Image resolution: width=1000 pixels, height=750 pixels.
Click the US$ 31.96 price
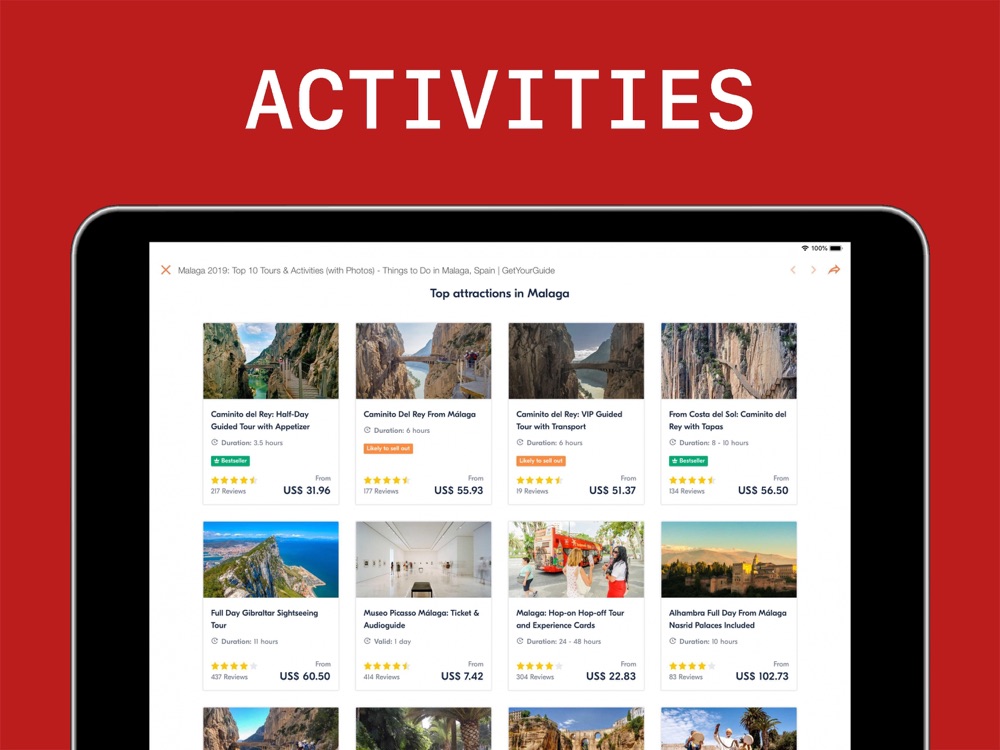[x=307, y=490]
